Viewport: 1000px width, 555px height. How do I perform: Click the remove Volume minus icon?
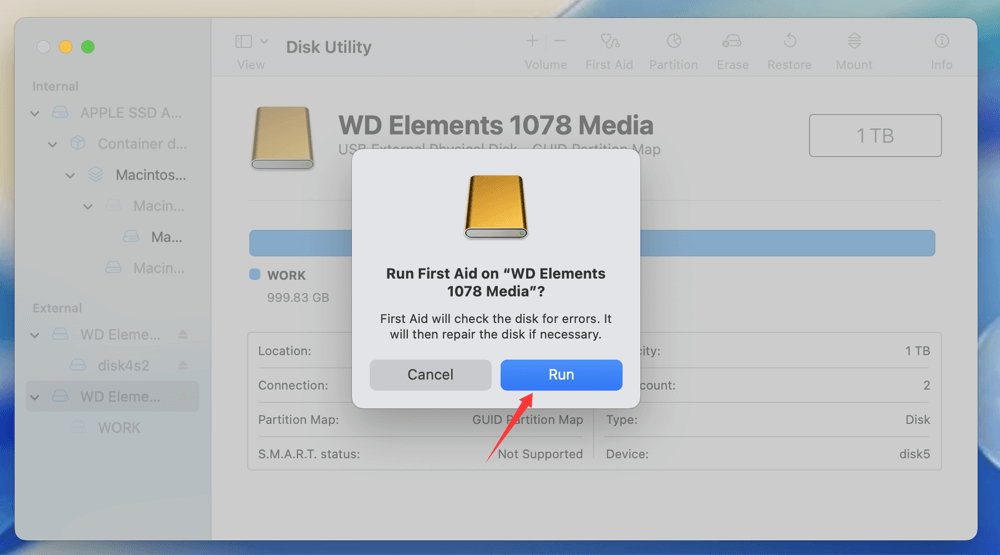click(x=560, y=41)
